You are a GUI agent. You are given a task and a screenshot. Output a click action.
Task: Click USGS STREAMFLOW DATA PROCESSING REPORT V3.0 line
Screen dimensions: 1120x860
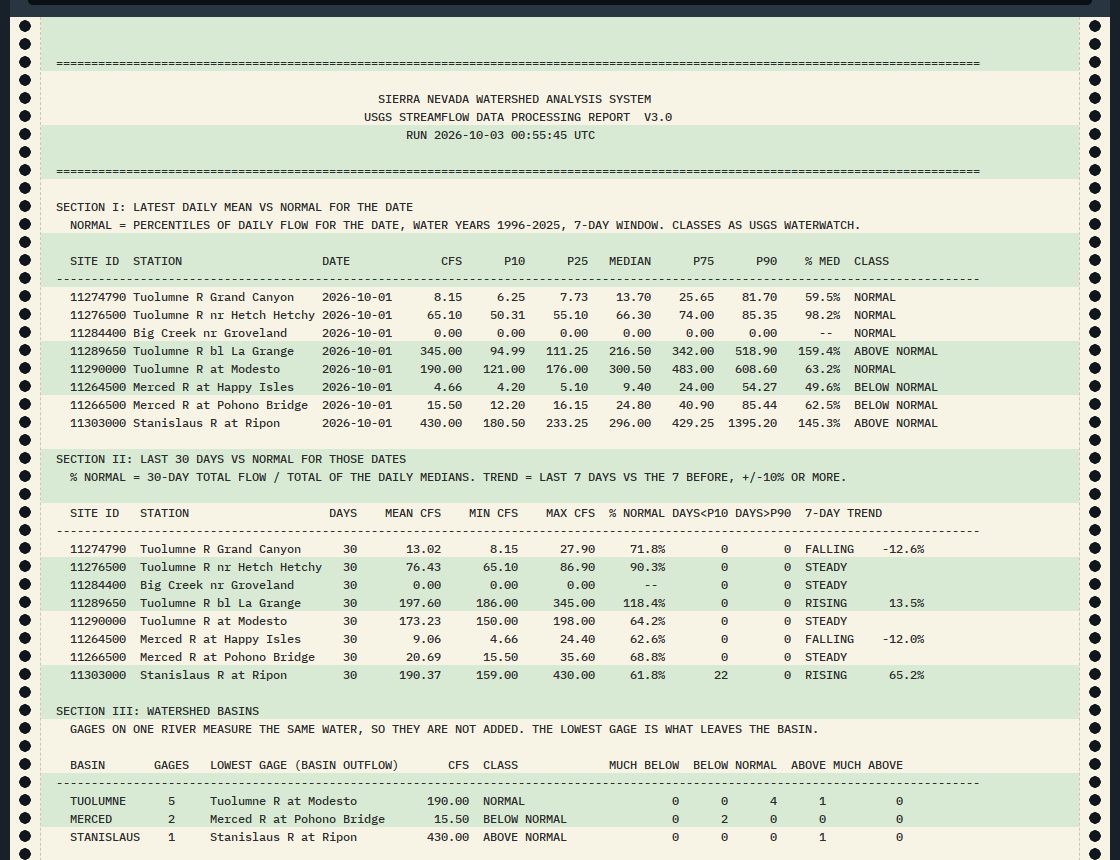[518, 117]
